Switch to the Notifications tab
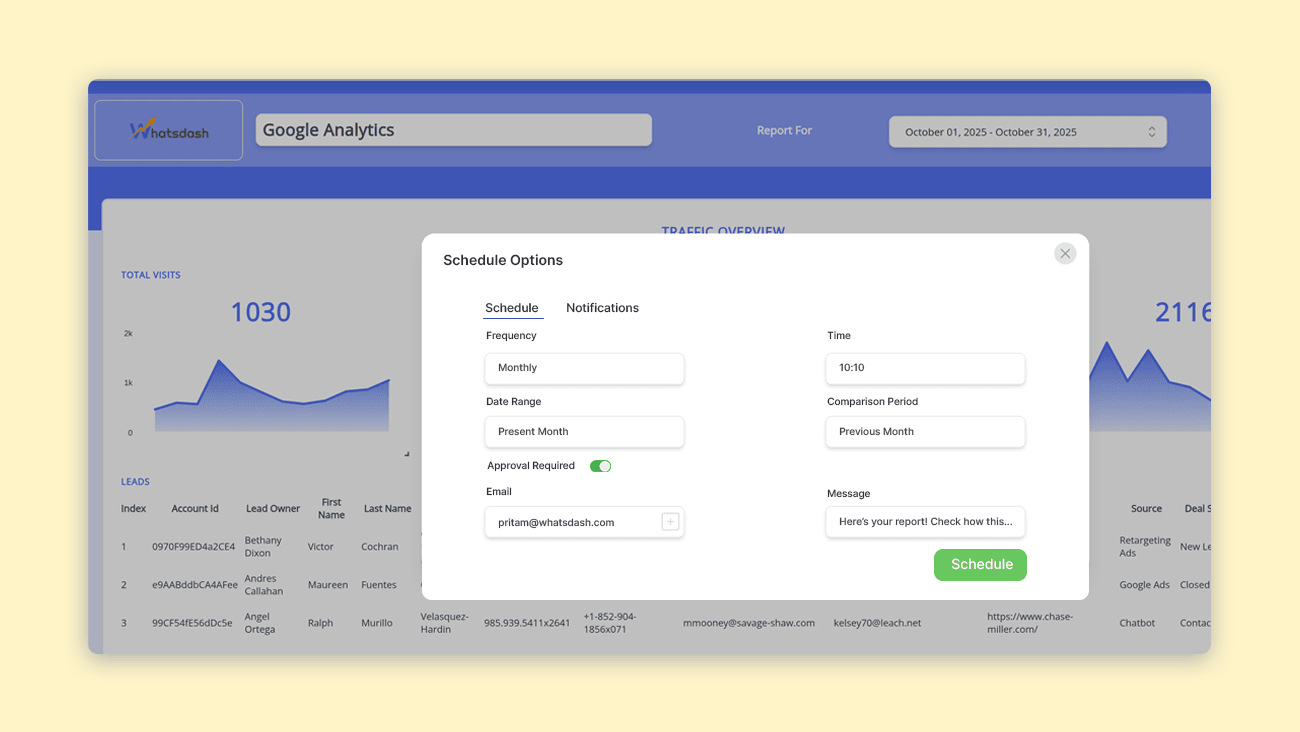The height and width of the screenshot is (732, 1300). click(x=602, y=307)
